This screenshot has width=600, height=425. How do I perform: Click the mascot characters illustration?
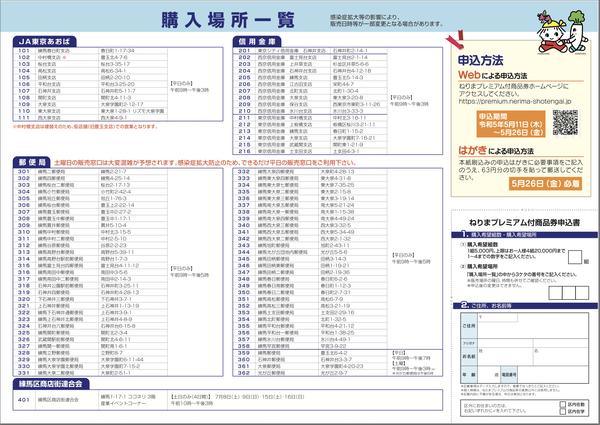coord(562,32)
